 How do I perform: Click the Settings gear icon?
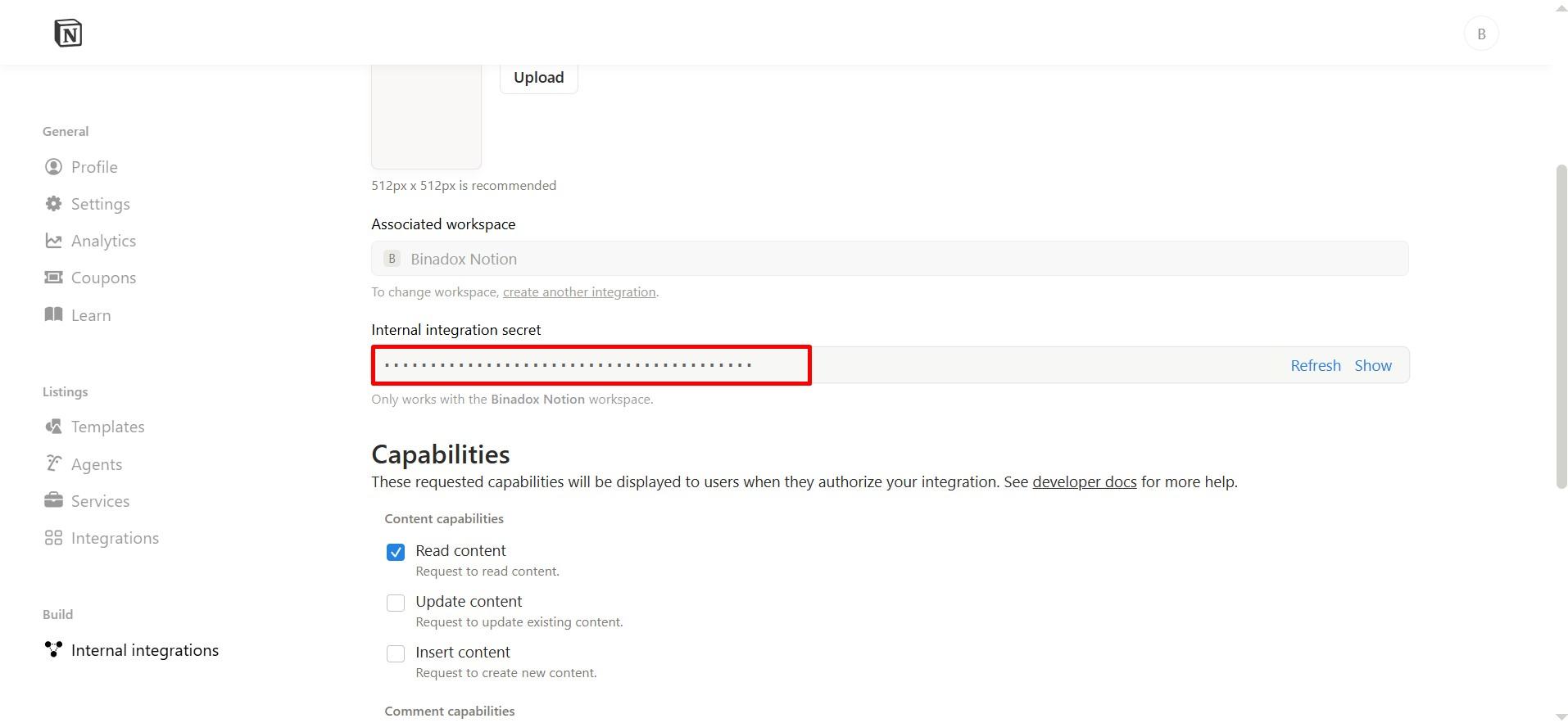click(x=53, y=204)
